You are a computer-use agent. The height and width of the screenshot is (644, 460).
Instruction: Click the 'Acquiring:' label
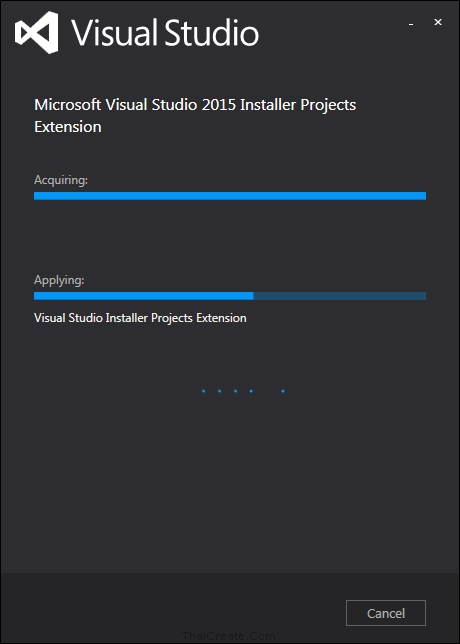(61, 180)
